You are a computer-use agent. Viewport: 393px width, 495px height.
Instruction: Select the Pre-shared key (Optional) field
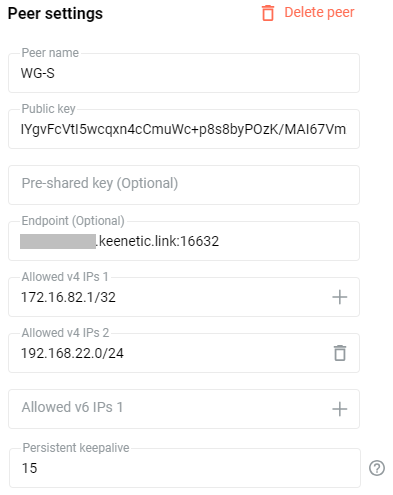coord(184,185)
